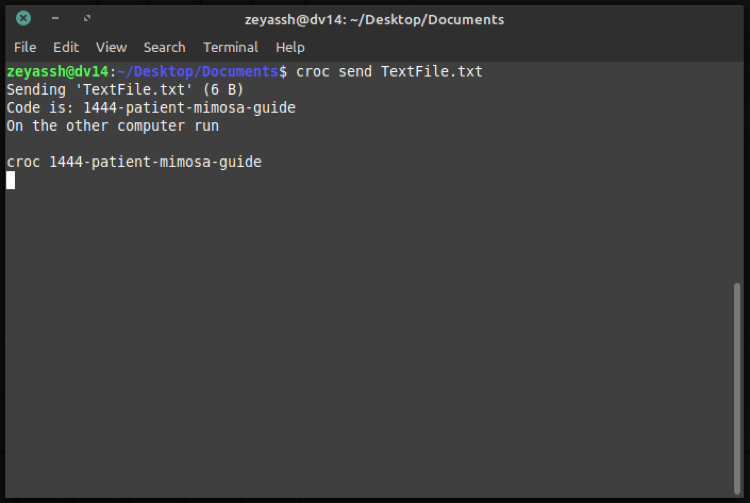This screenshot has width=750, height=503.
Task: Click the empty scrollbar track above the thumb
Action: [739, 170]
